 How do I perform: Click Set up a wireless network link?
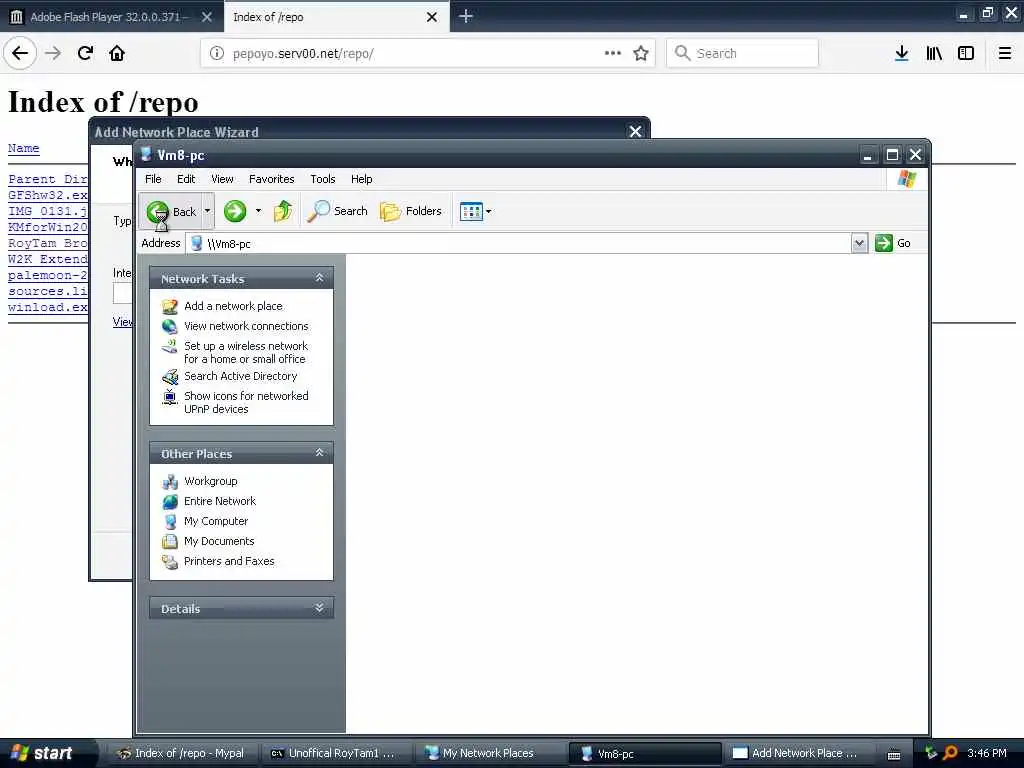pos(246,353)
